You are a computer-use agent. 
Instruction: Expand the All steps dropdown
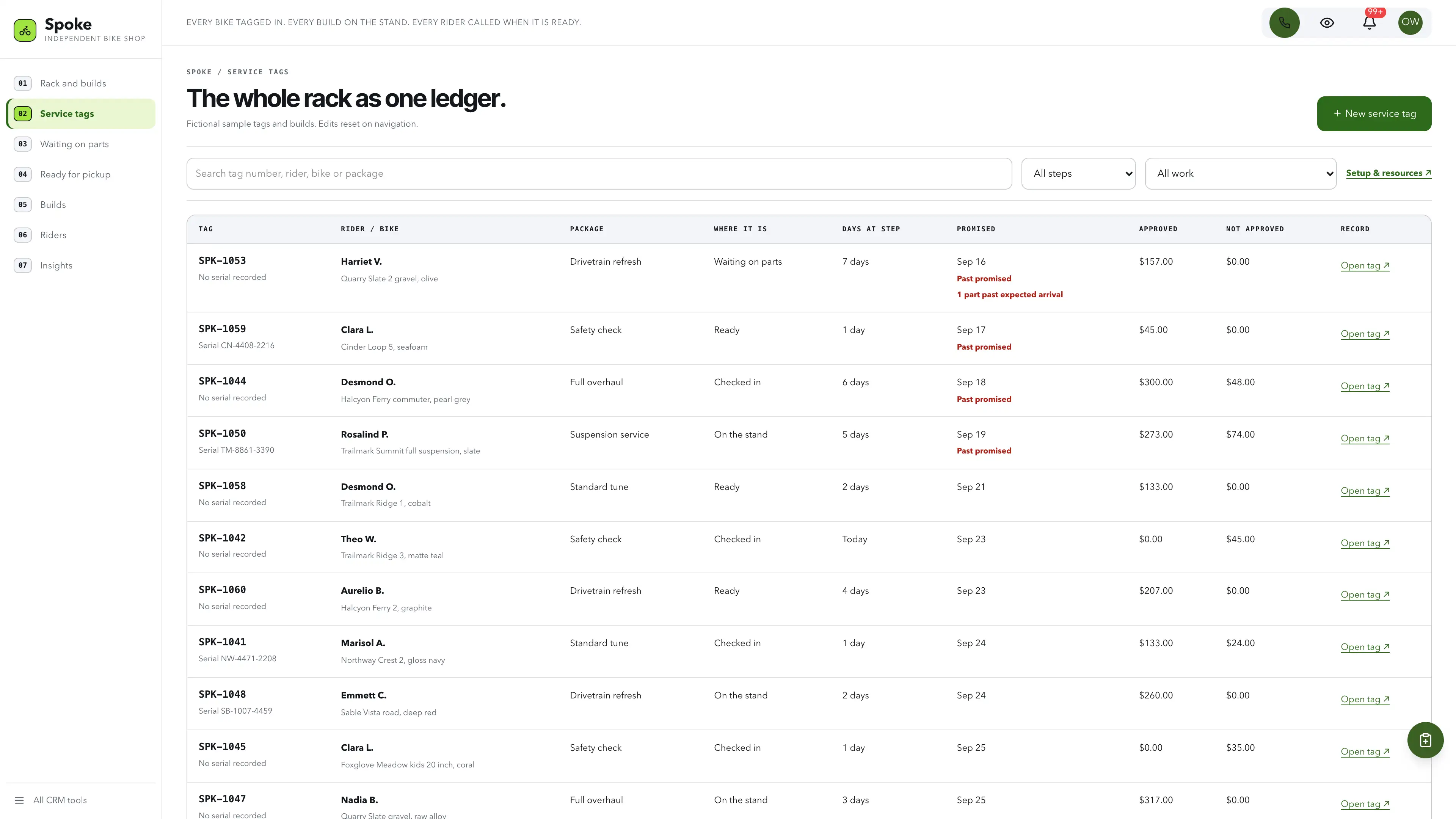(1078, 174)
